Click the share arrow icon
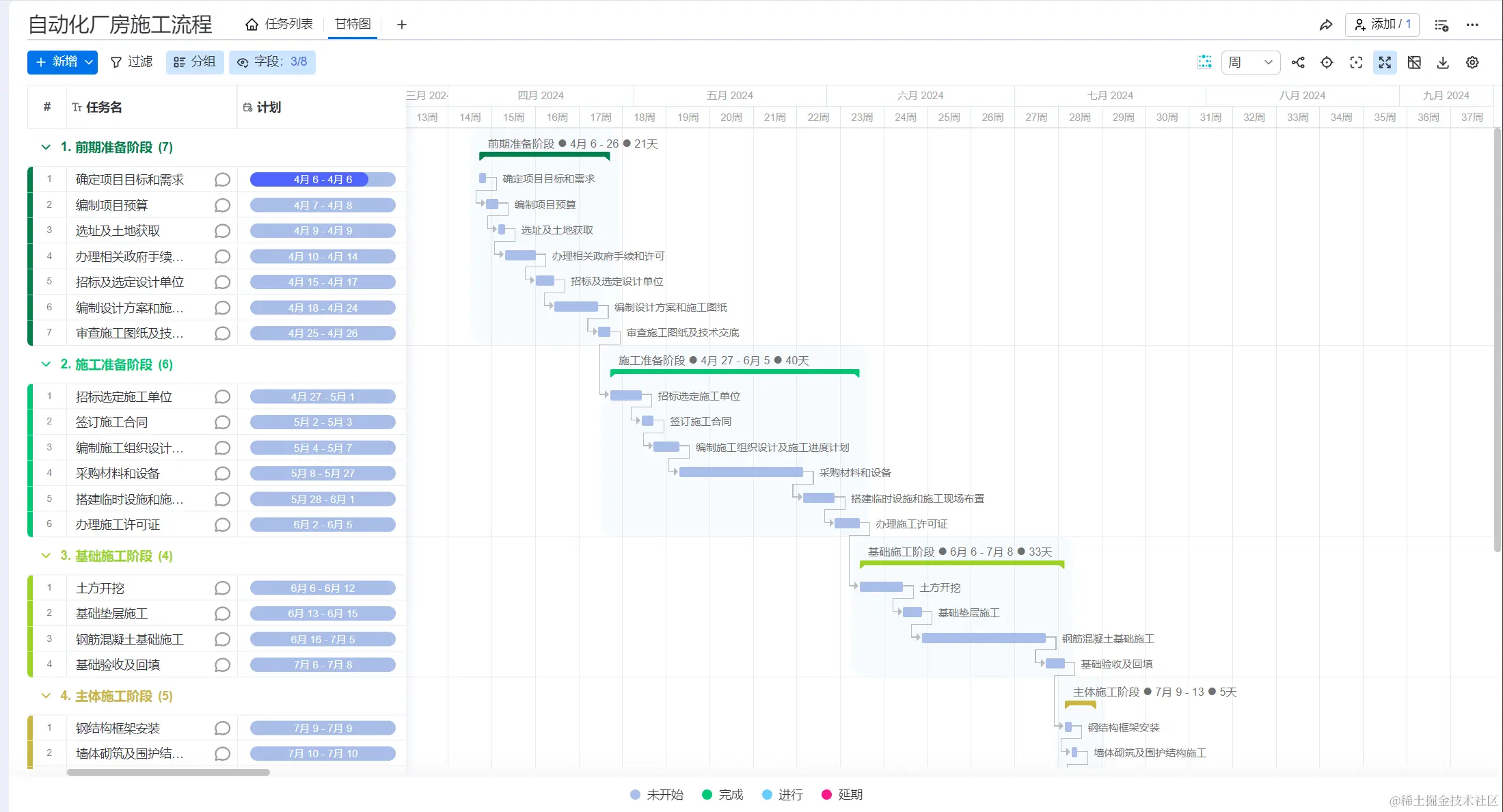Image resolution: width=1503 pixels, height=812 pixels. coord(1325,25)
